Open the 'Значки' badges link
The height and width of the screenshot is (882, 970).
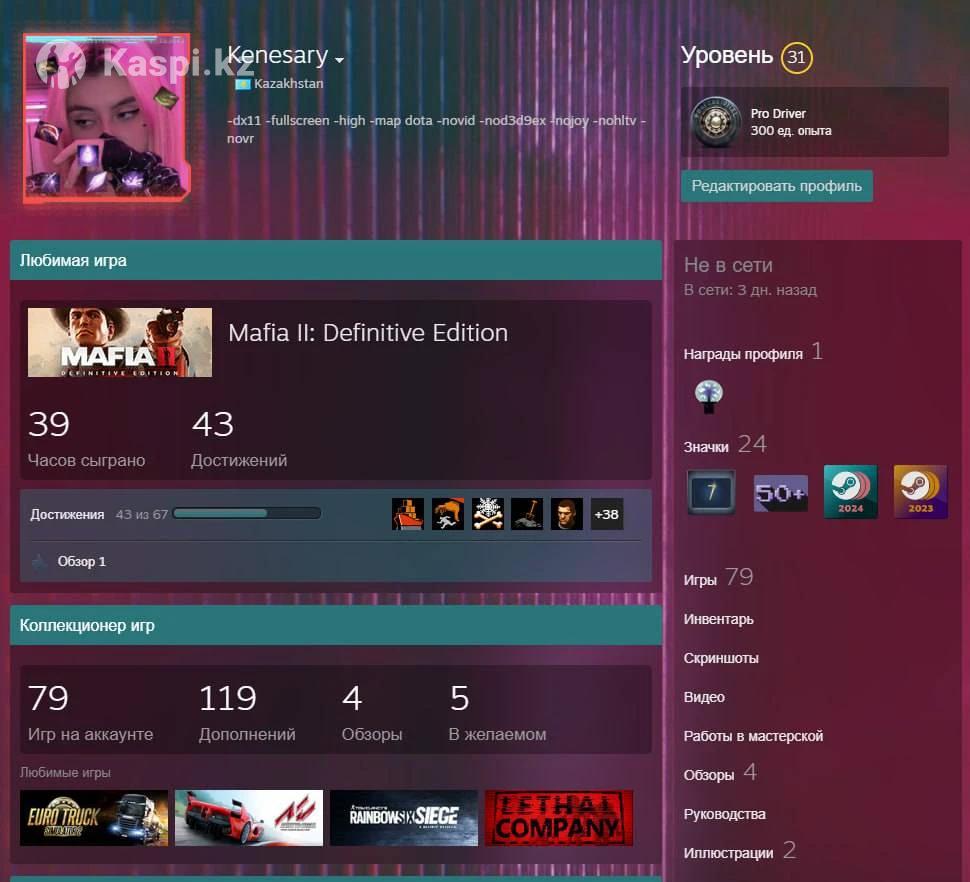point(706,447)
